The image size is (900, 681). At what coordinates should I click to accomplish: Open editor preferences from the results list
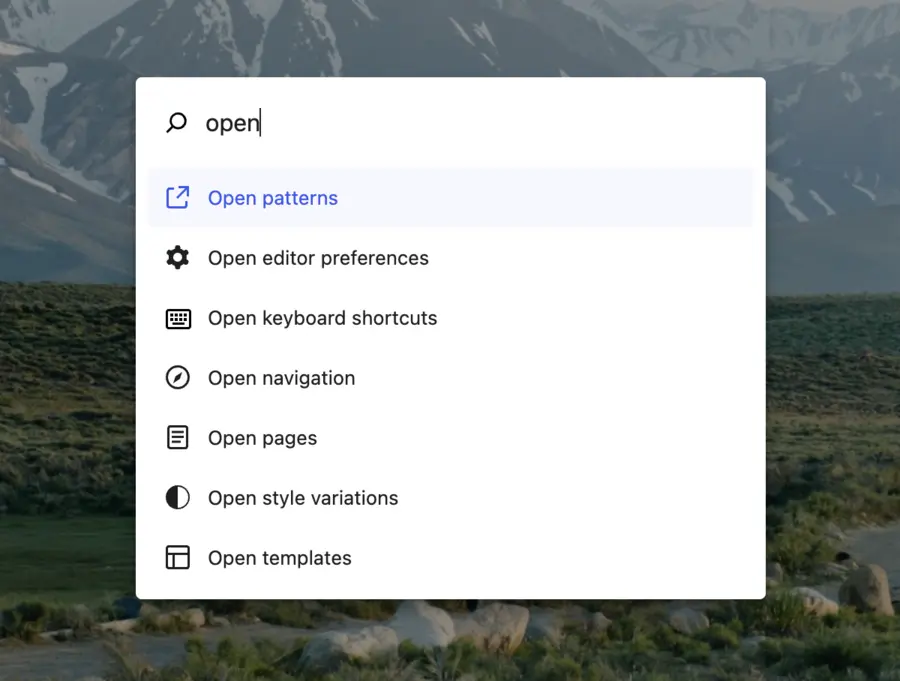point(318,257)
